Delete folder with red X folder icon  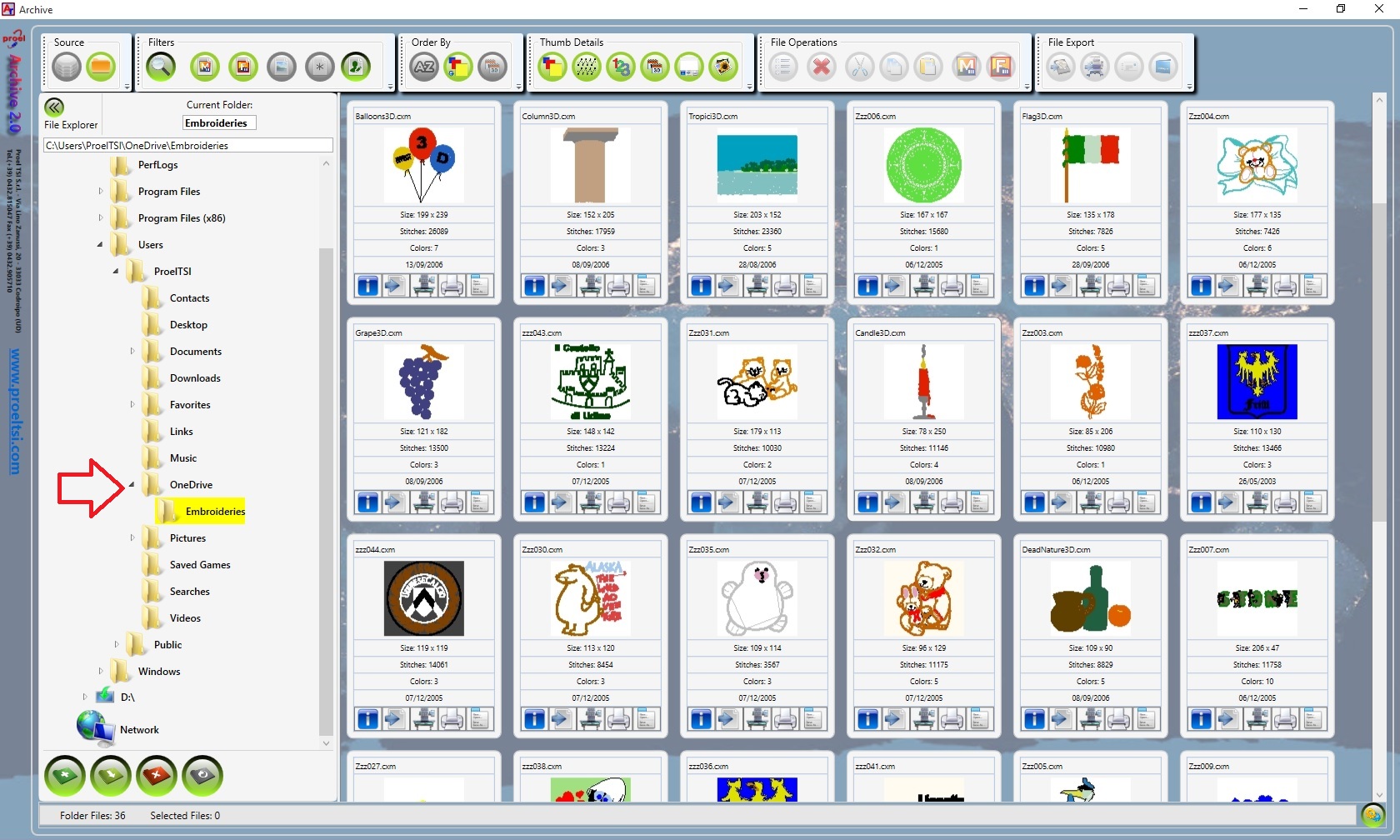point(157,776)
